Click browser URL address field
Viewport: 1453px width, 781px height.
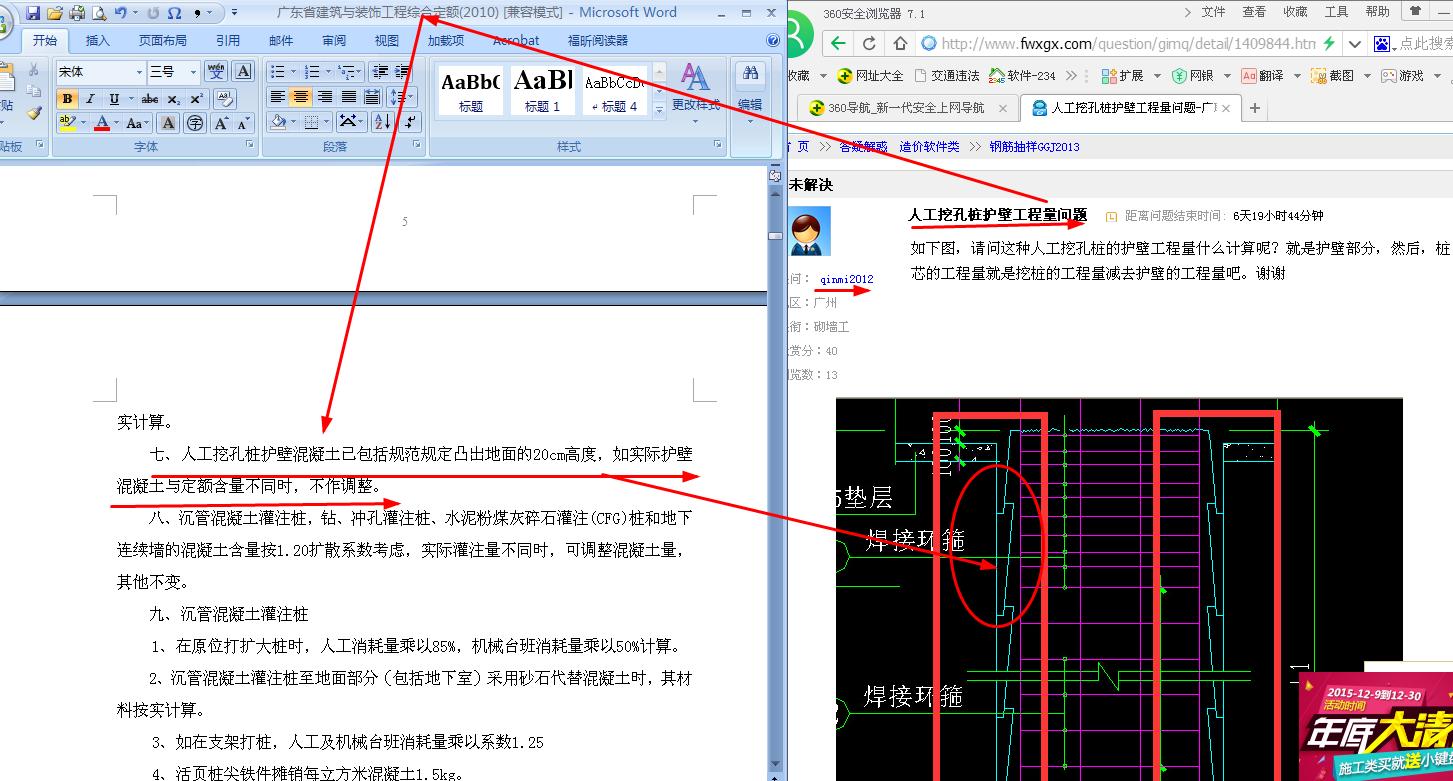1127,44
